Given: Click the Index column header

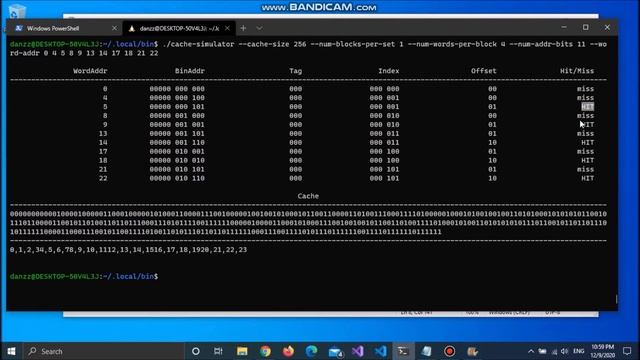Looking at the screenshot, I should tap(389, 71).
